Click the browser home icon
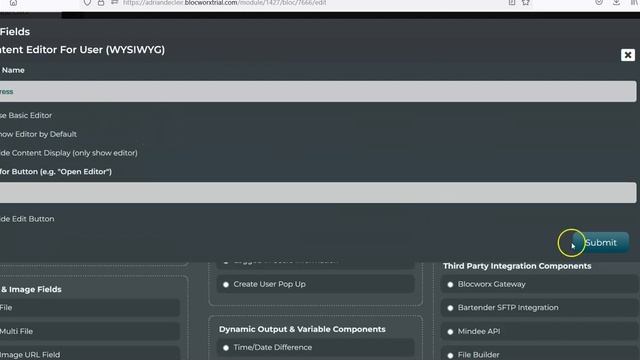The width and height of the screenshot is (640, 360). pyautogui.click(x=13, y=2)
